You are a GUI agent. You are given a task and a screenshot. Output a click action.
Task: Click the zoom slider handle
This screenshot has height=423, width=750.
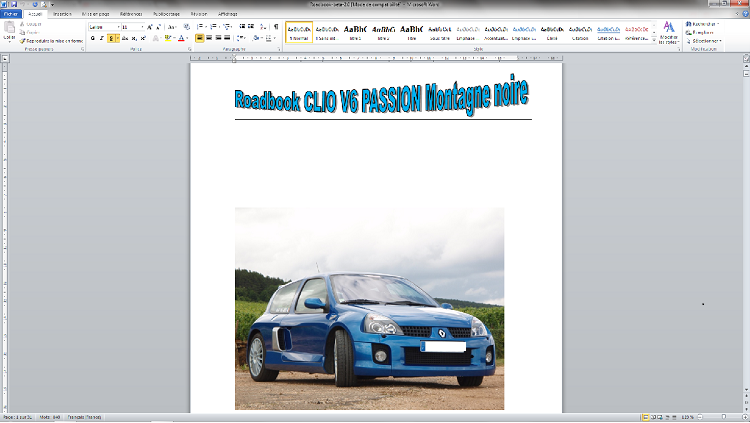(724, 417)
